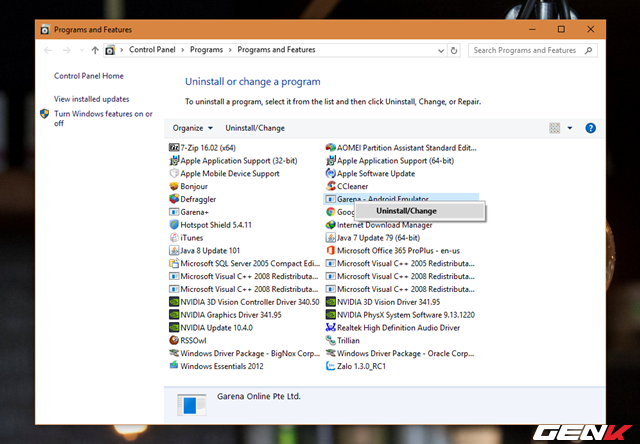The height and width of the screenshot is (444, 640).
Task: Select Java 7 Update 79 (64-bit)
Action: point(373,238)
